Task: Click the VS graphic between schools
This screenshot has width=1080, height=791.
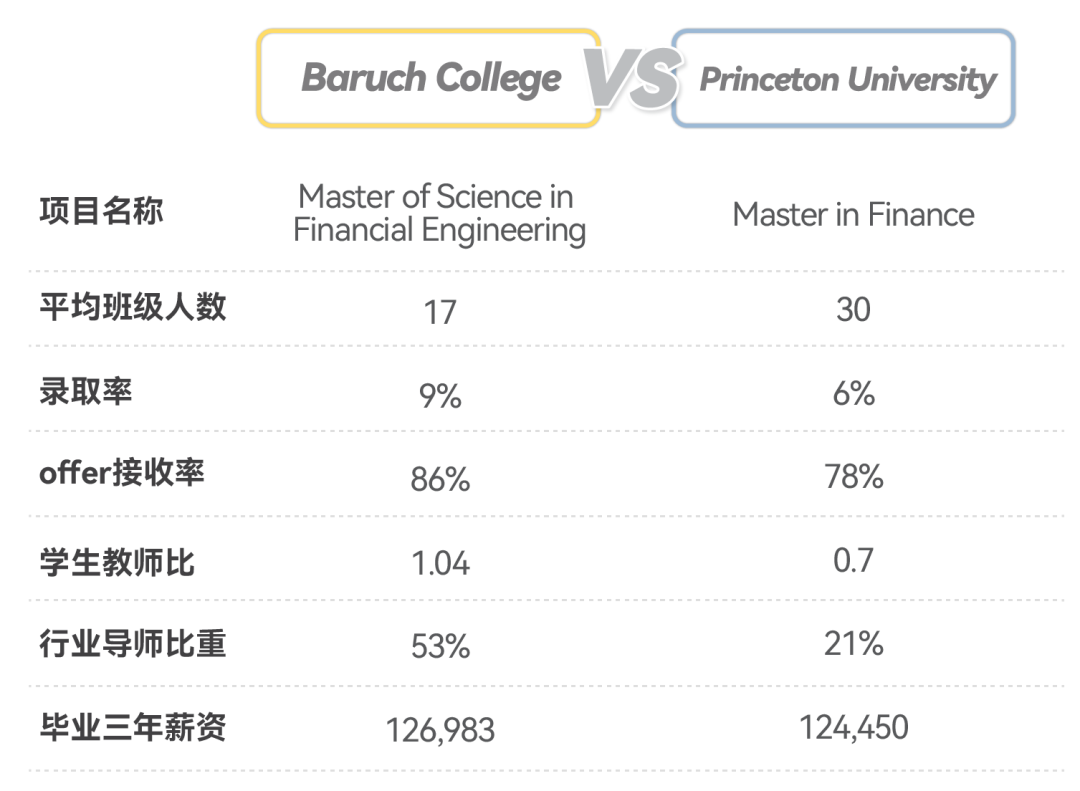Action: pyautogui.click(x=634, y=79)
